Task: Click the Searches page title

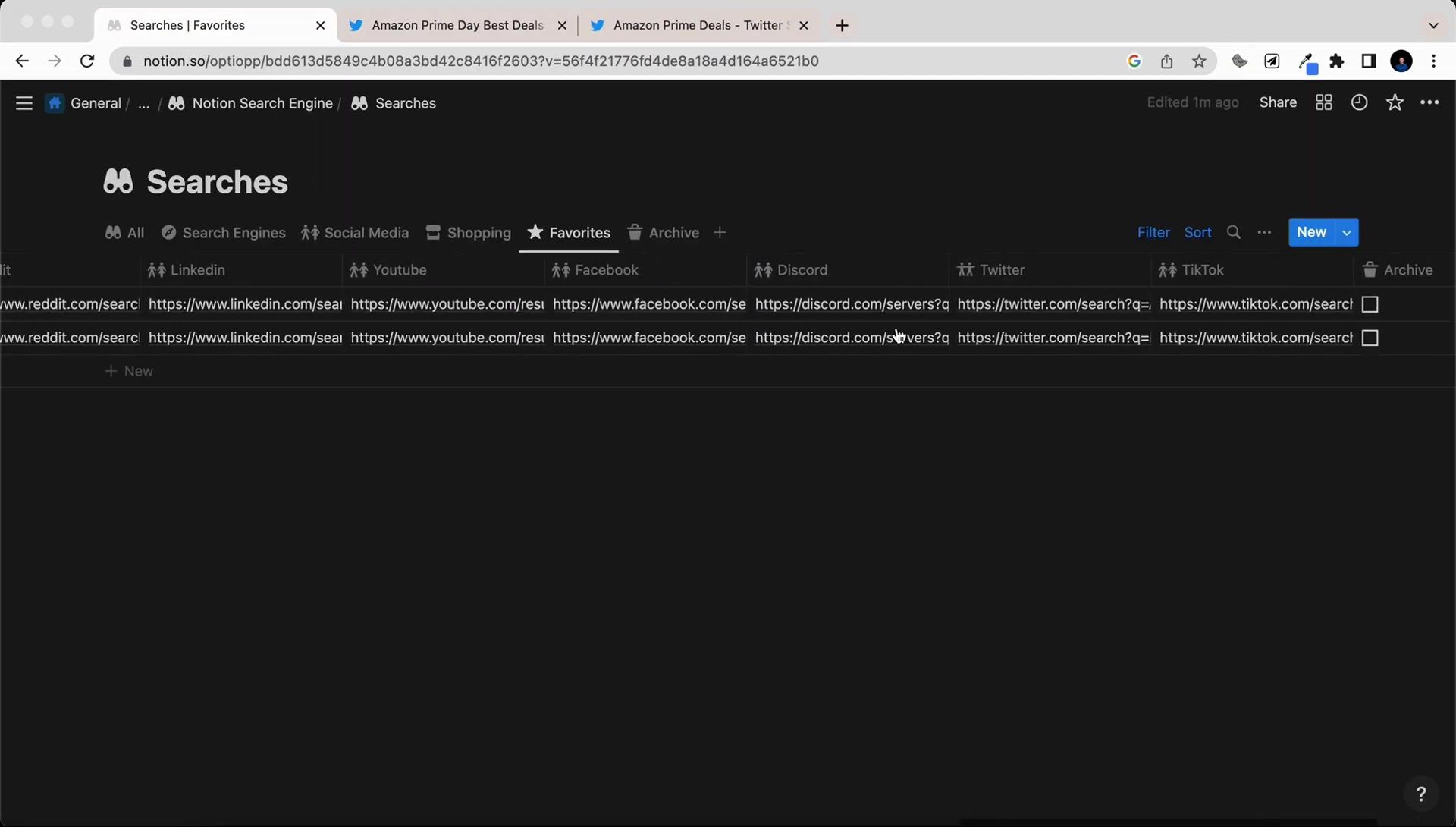Action: (217, 182)
